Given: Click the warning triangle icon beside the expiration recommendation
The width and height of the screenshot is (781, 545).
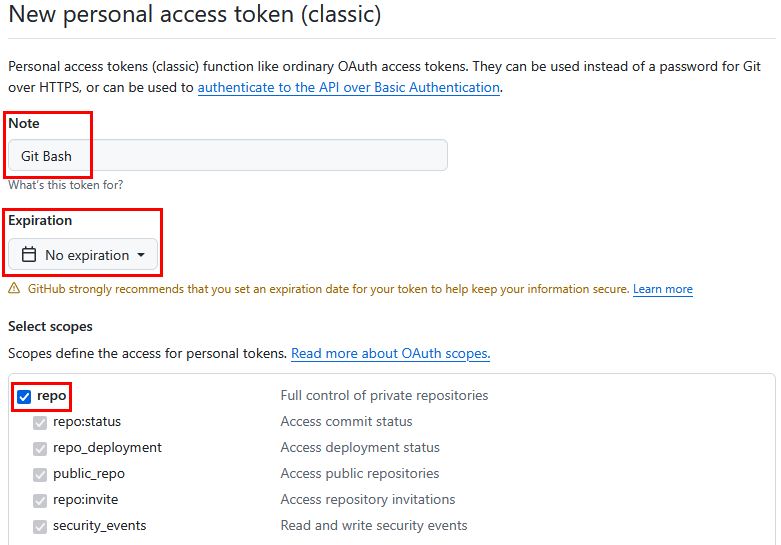Looking at the screenshot, I should pyautogui.click(x=14, y=289).
